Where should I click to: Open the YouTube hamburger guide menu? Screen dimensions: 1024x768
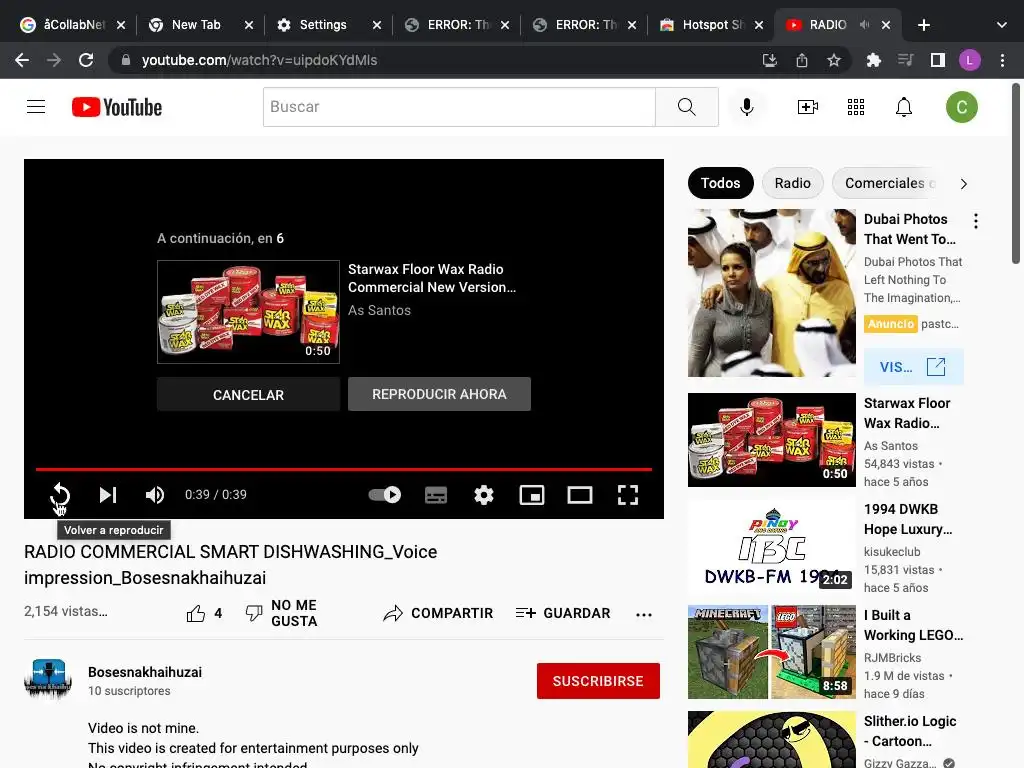pyautogui.click(x=36, y=107)
